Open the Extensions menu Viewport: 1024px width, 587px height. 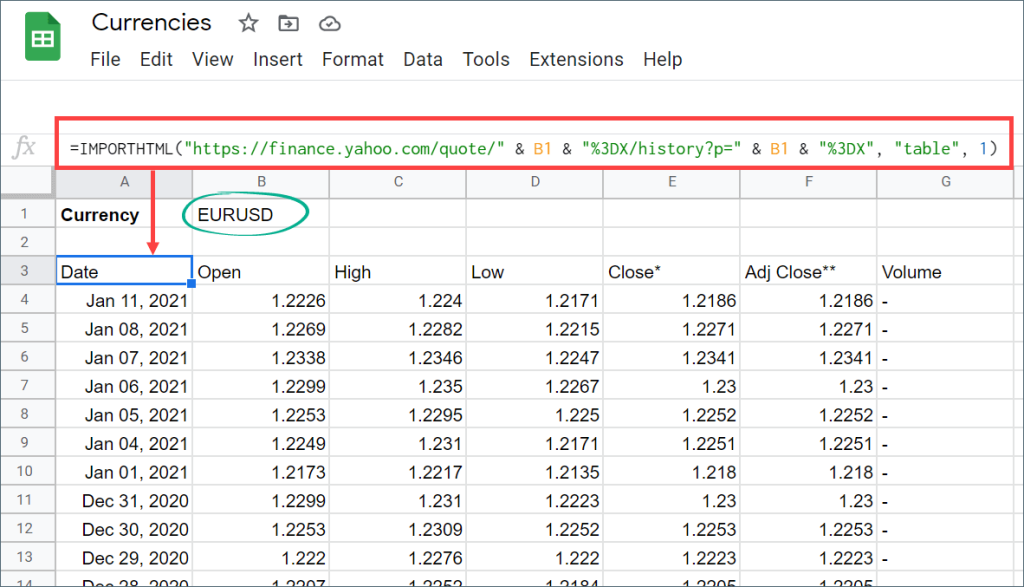coord(576,59)
